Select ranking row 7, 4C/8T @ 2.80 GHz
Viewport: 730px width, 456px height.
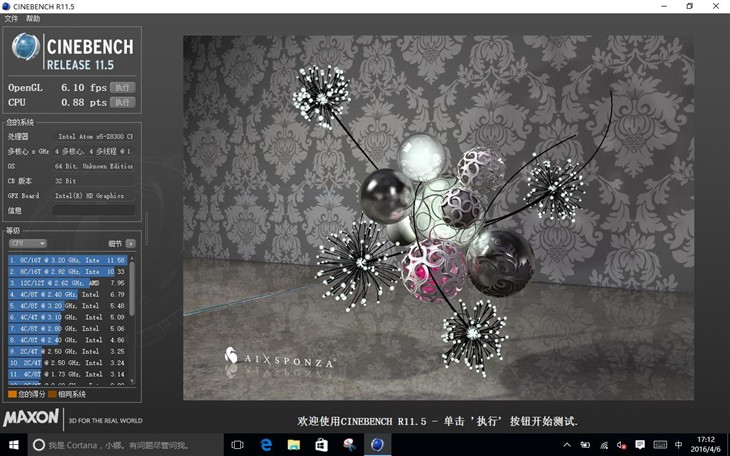click(68, 329)
